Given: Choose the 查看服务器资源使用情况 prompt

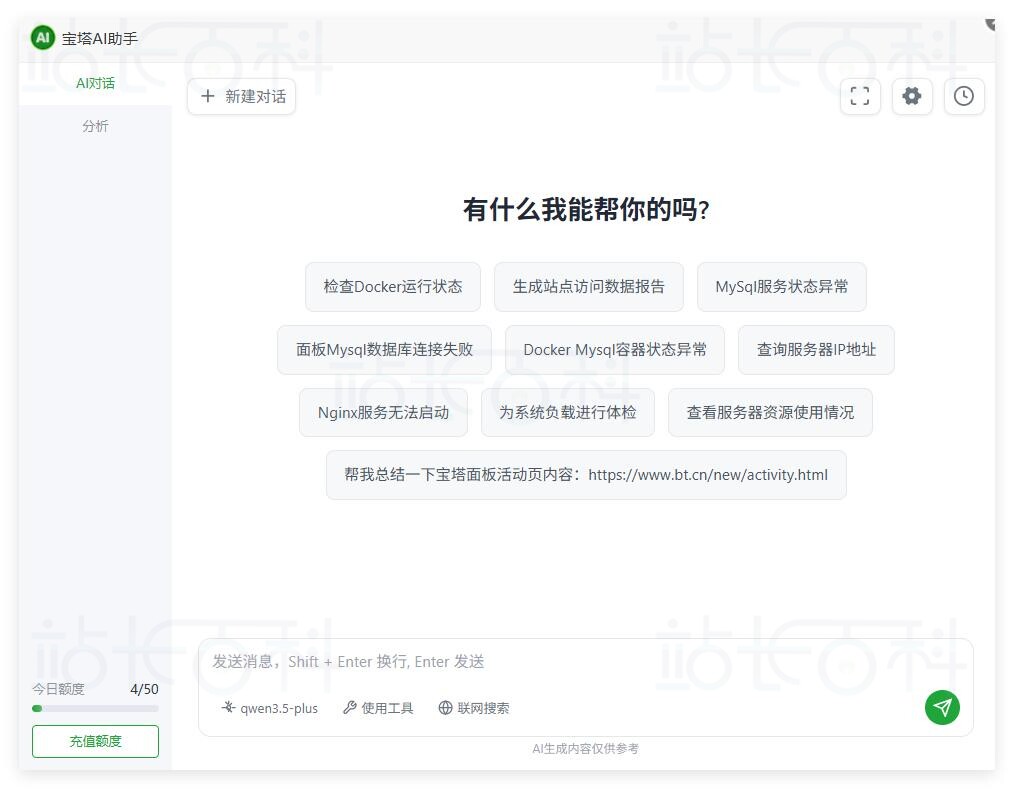Looking at the screenshot, I should (770, 413).
